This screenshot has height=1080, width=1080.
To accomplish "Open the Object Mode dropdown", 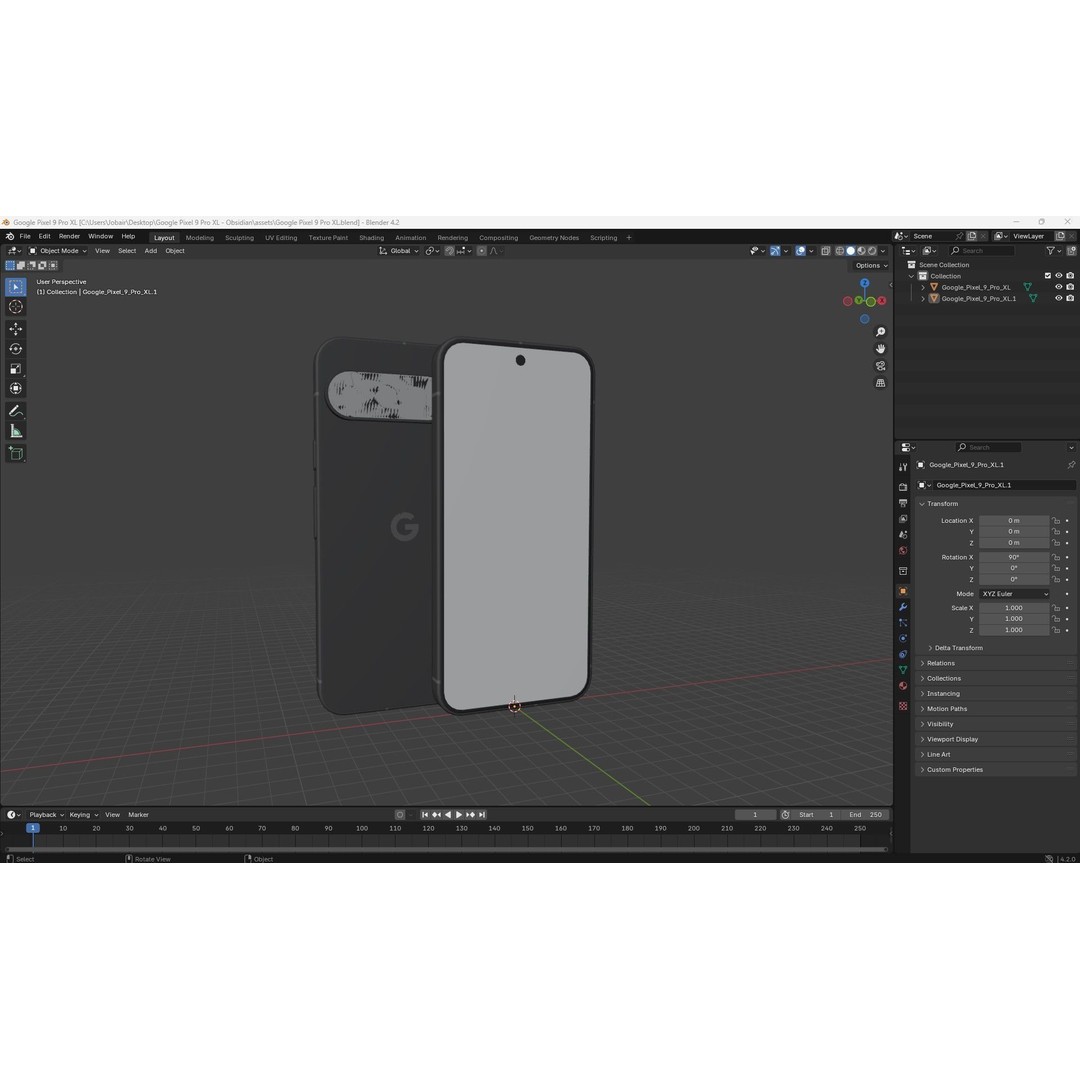I will pos(58,251).
